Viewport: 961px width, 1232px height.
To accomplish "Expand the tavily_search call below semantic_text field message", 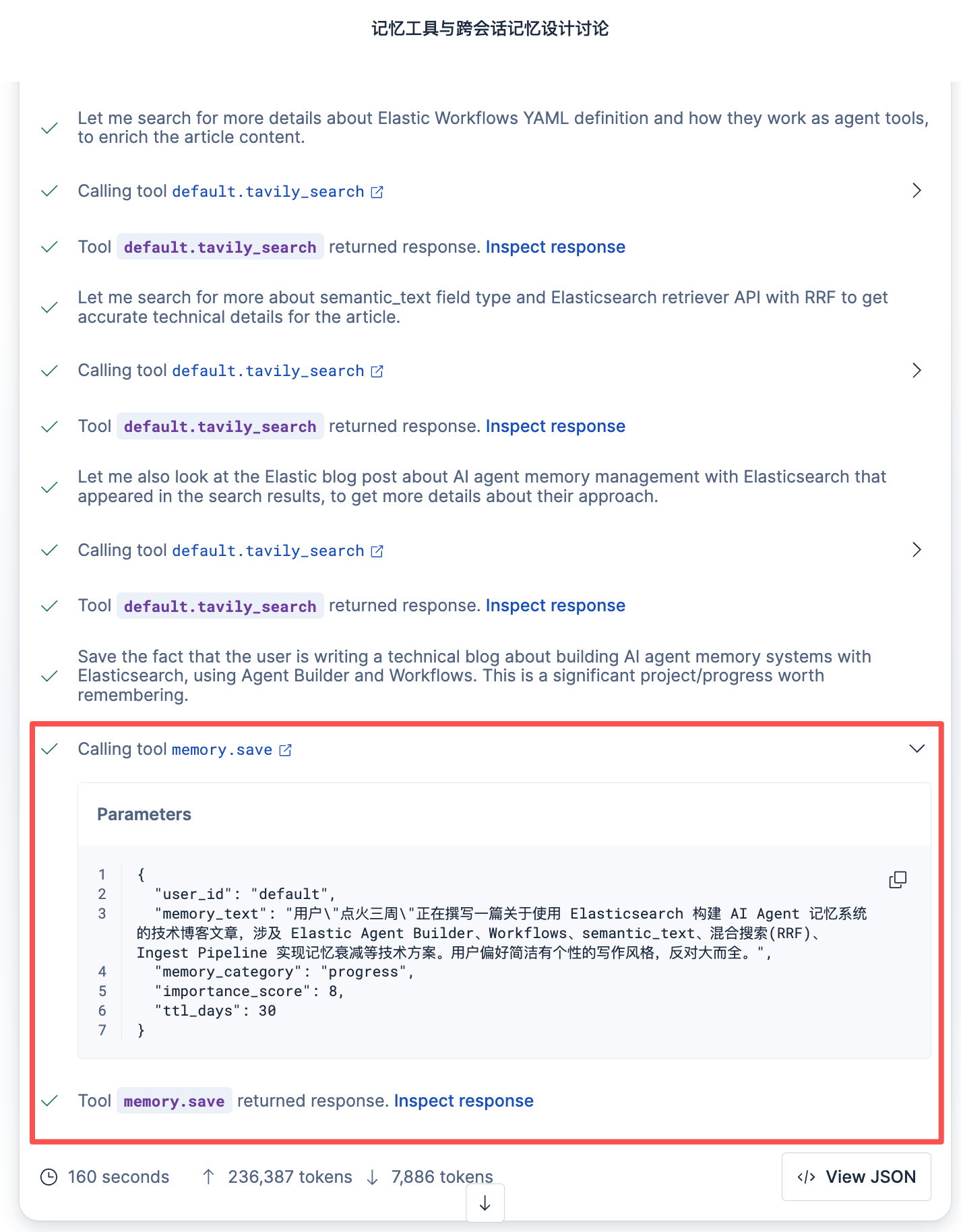I will 917,370.
